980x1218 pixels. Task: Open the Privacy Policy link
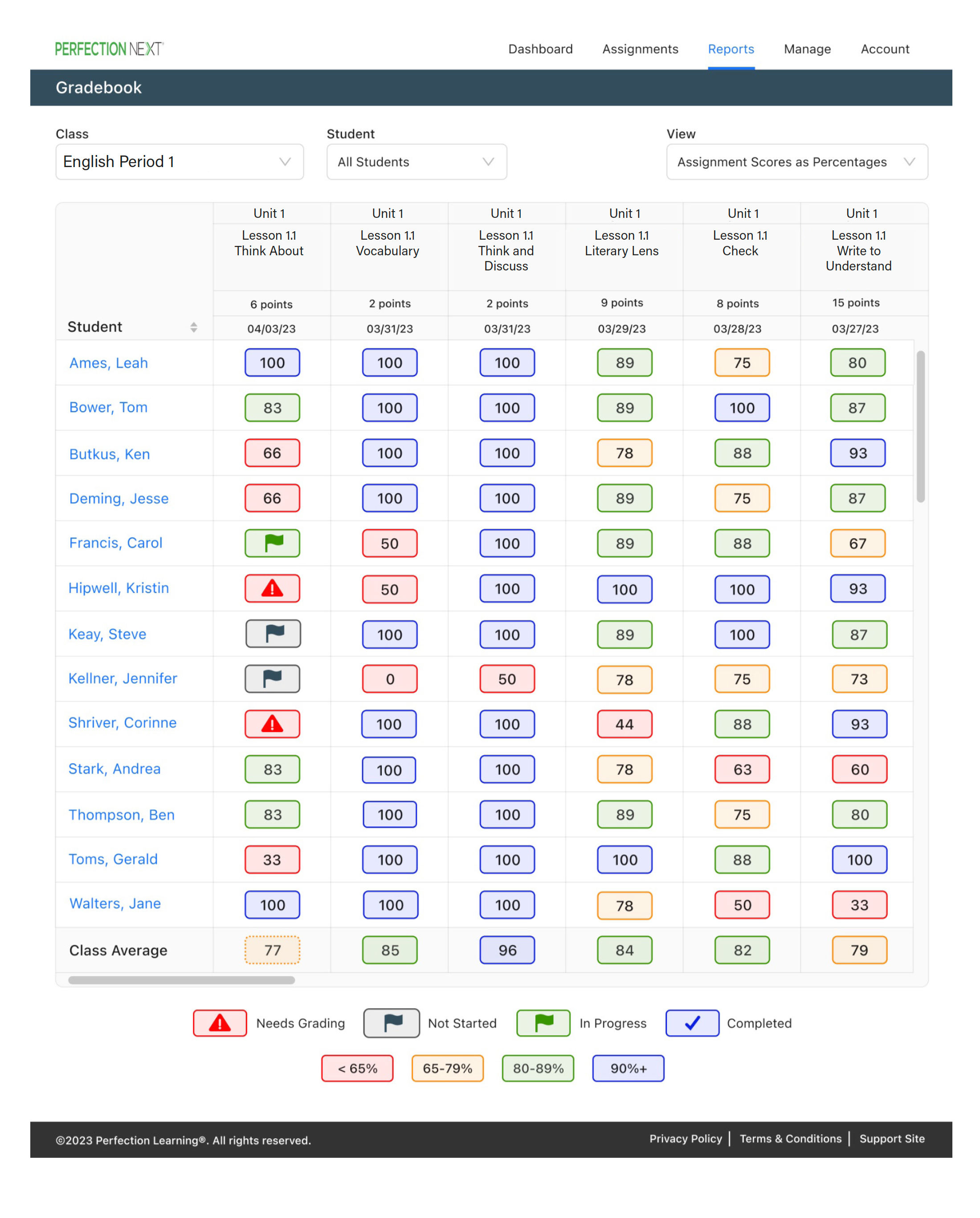(685, 1138)
